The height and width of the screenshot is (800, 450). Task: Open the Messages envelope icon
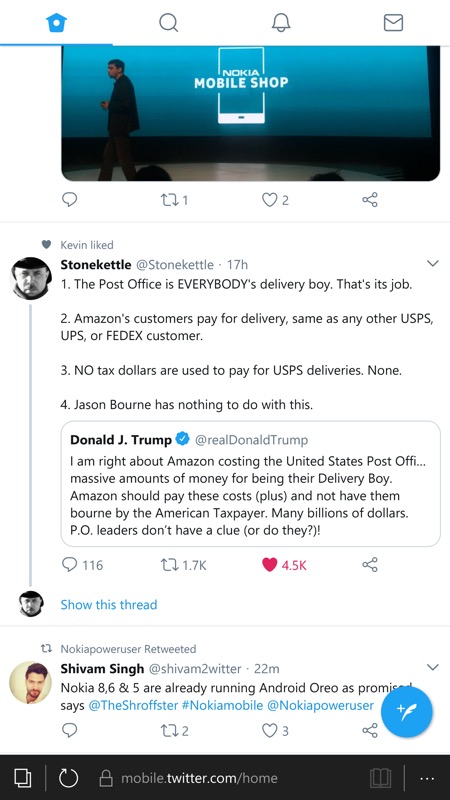point(393,22)
